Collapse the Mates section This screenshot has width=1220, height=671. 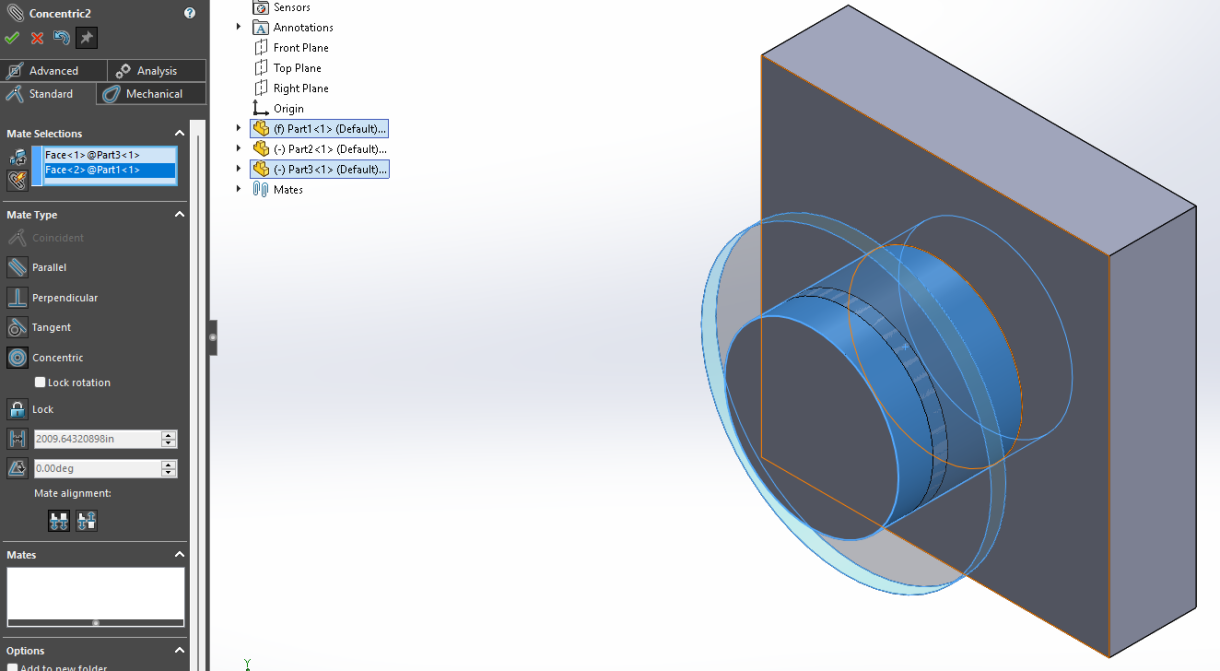(180, 554)
